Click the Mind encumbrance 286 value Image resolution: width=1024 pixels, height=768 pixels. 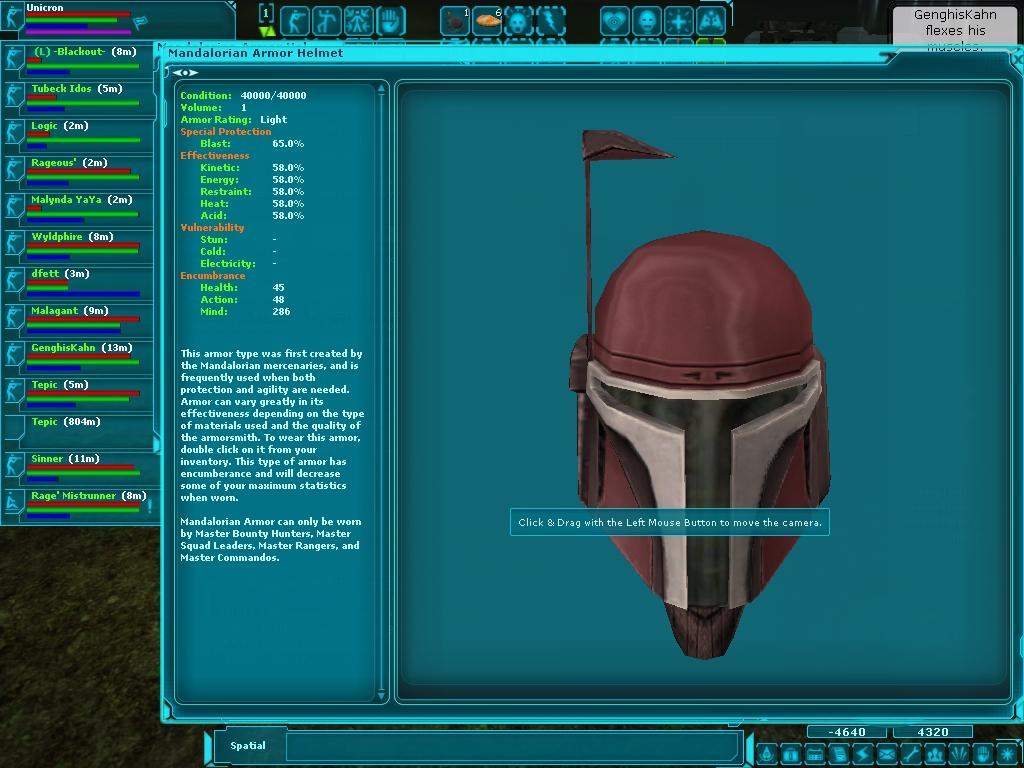coord(281,312)
